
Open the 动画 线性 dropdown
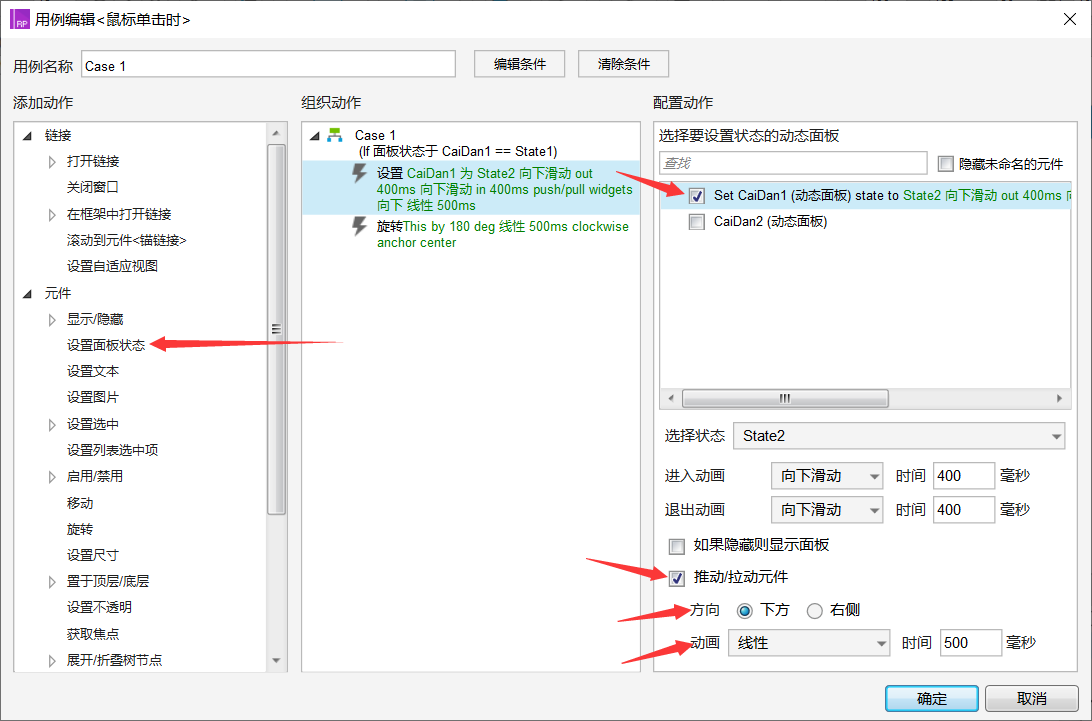(x=809, y=643)
